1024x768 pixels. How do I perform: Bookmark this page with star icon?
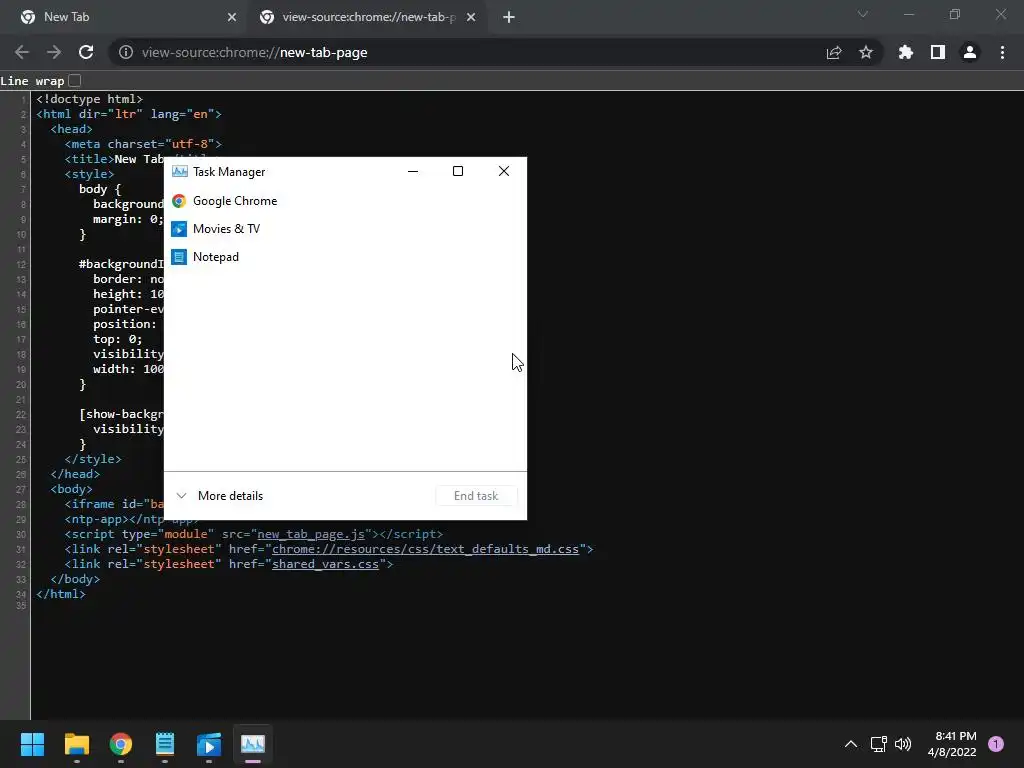pos(866,52)
